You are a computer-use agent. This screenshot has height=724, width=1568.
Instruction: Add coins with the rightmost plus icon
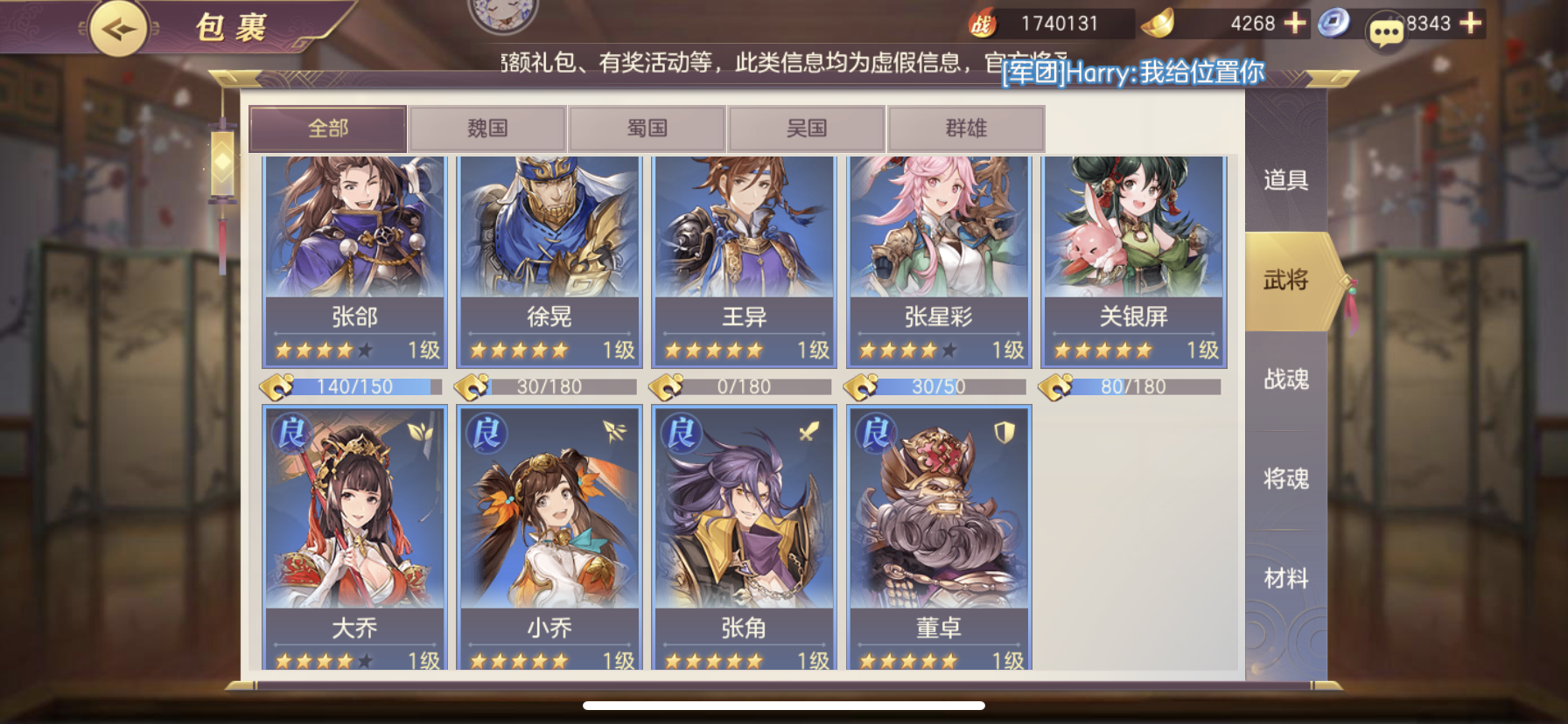(x=1472, y=23)
